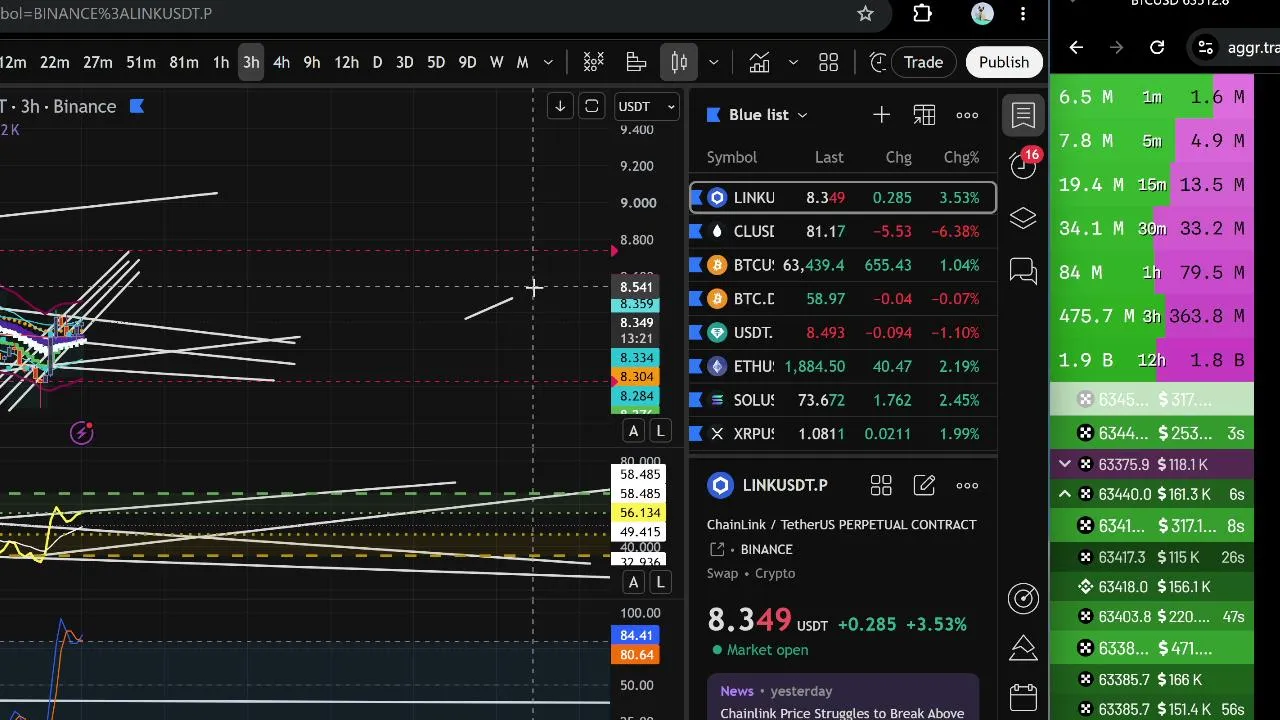Select the BTCUSD watchlist row
This screenshot has height=720, width=1280.
pos(843,265)
